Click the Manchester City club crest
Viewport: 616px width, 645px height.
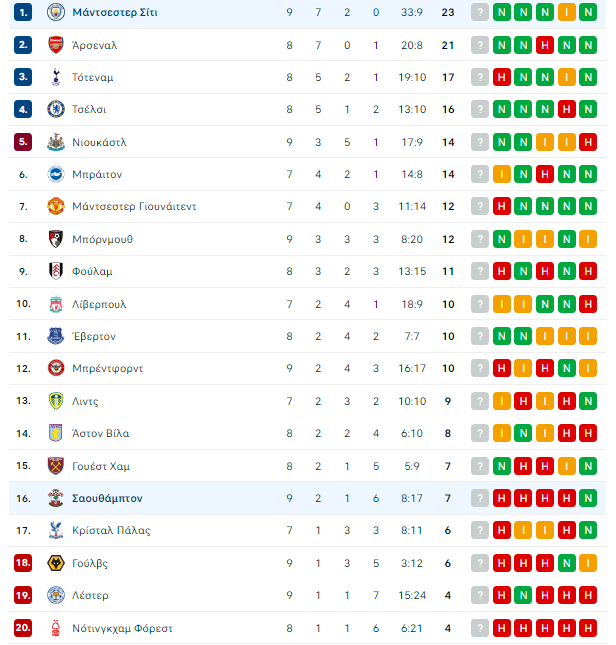click(56, 12)
